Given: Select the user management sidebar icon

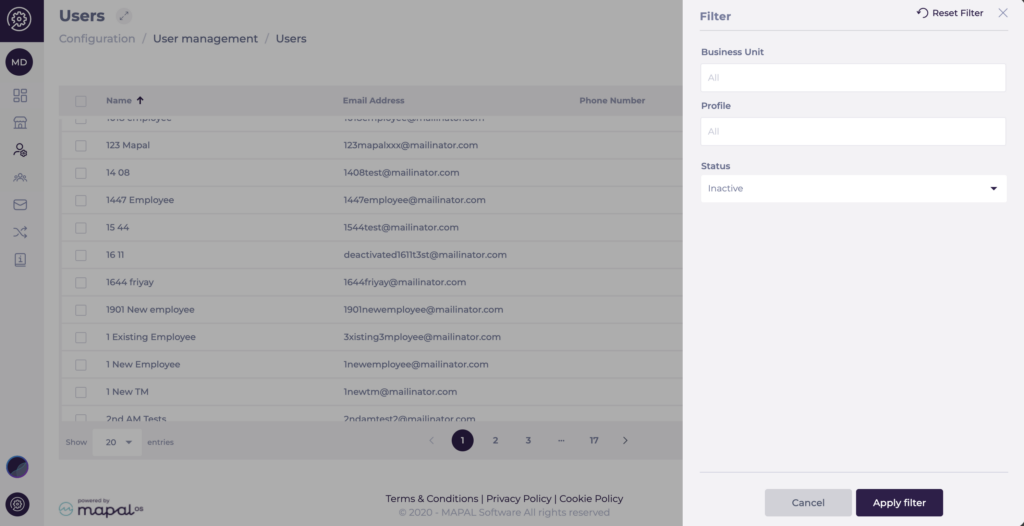Looking at the screenshot, I should pyautogui.click(x=20, y=150).
